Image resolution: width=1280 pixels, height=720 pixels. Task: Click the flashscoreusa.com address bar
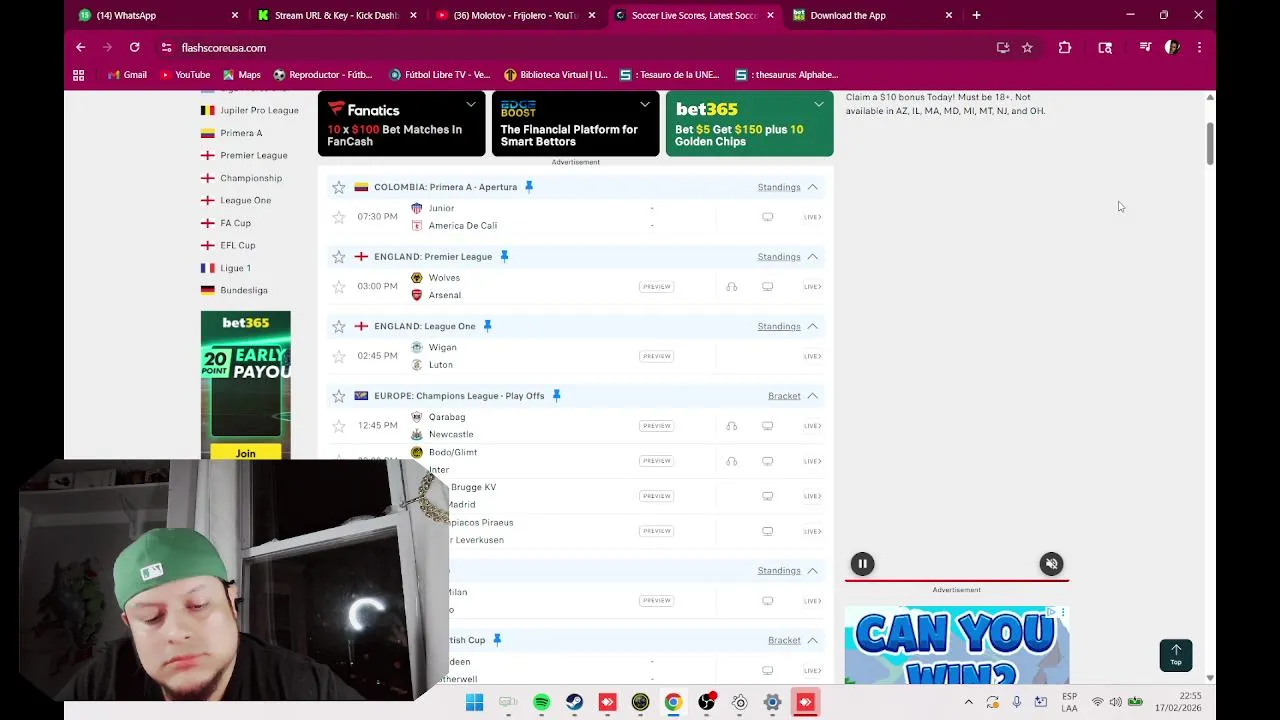pyautogui.click(x=580, y=47)
